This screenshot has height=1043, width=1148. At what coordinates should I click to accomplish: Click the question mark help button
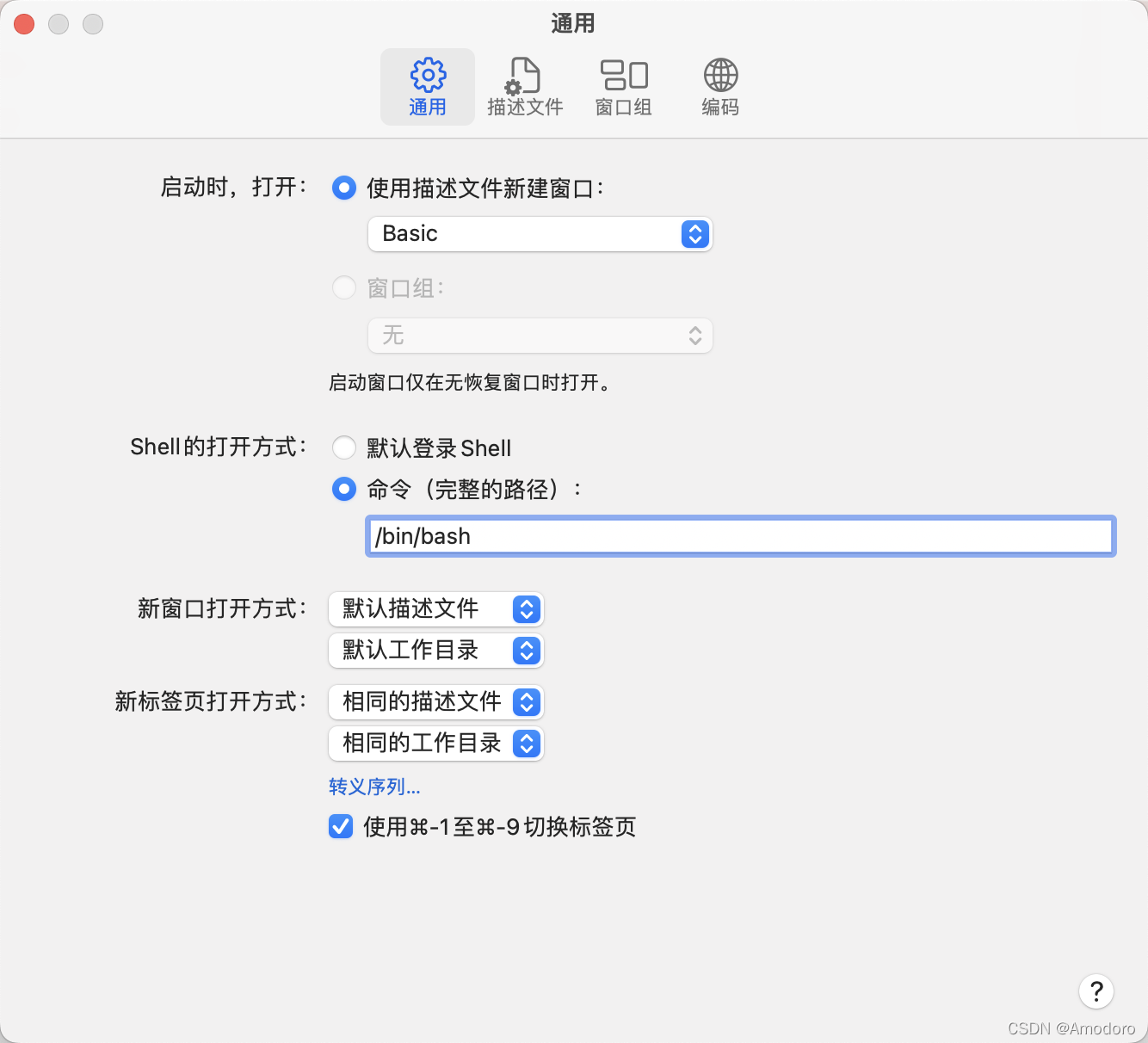1096,991
